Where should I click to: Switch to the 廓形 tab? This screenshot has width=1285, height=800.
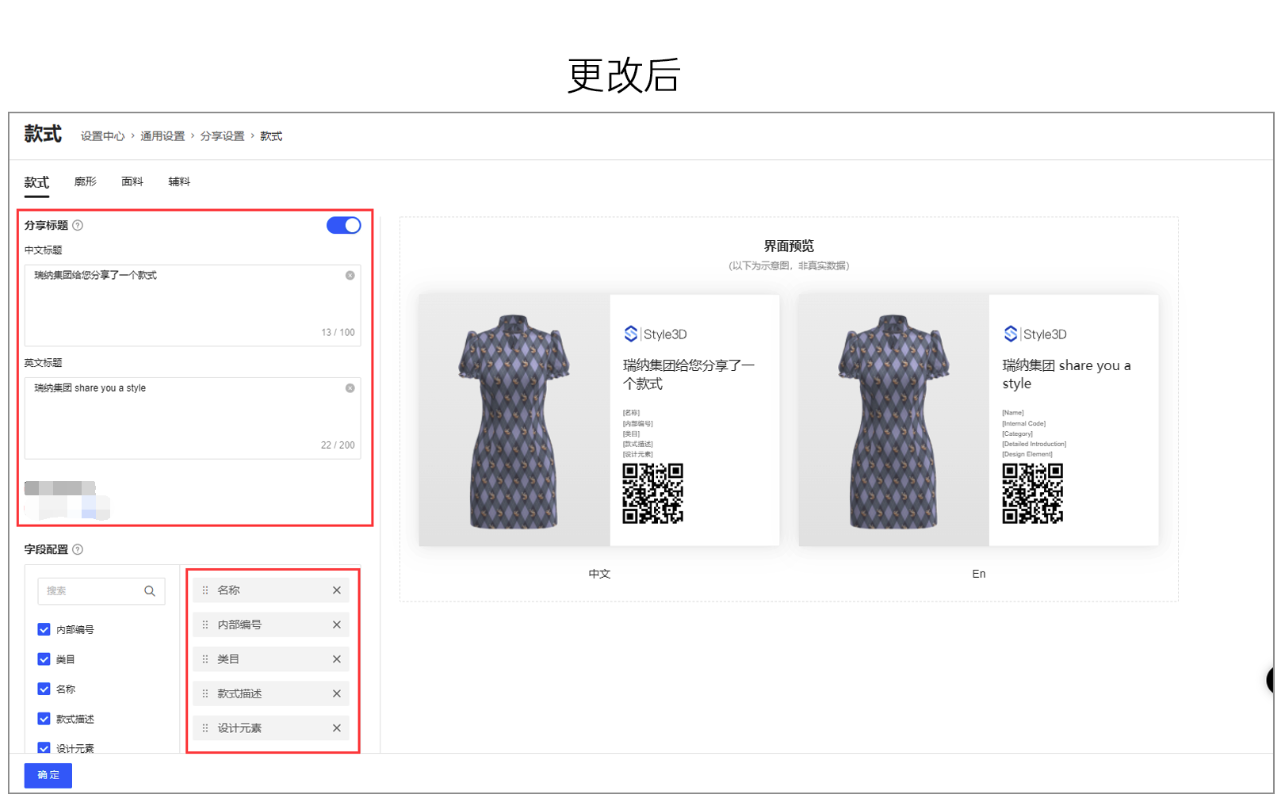(85, 182)
